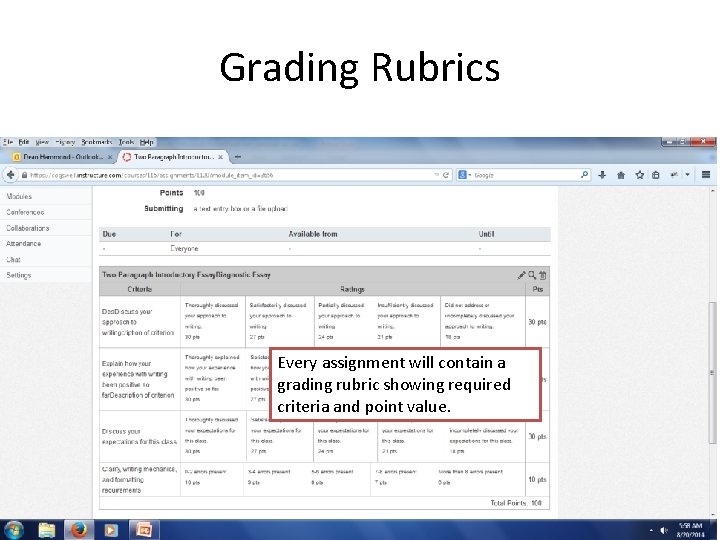
Task: Select the Two Paragraph Introductory tab
Action: coord(172,157)
